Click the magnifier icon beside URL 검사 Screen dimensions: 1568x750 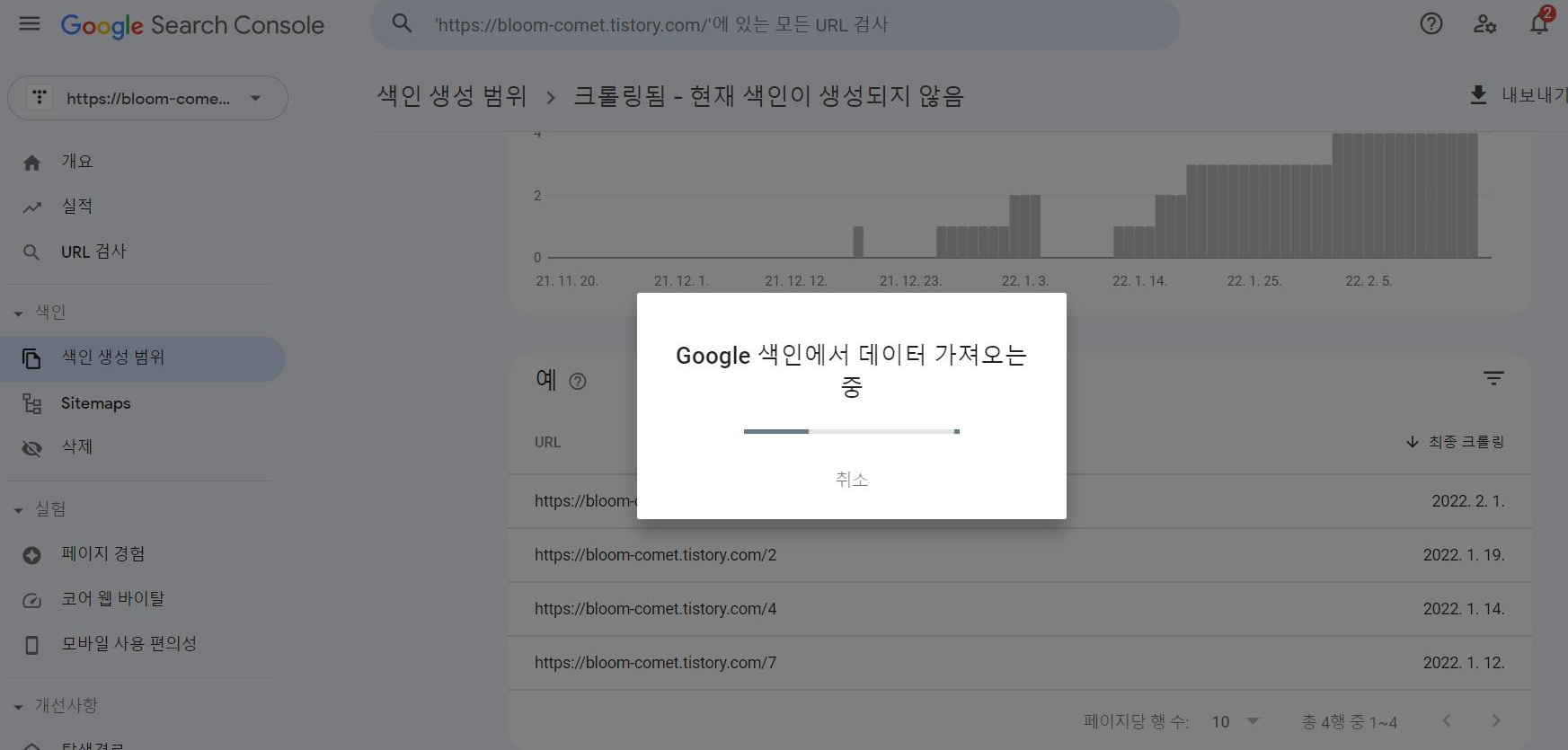[31, 252]
